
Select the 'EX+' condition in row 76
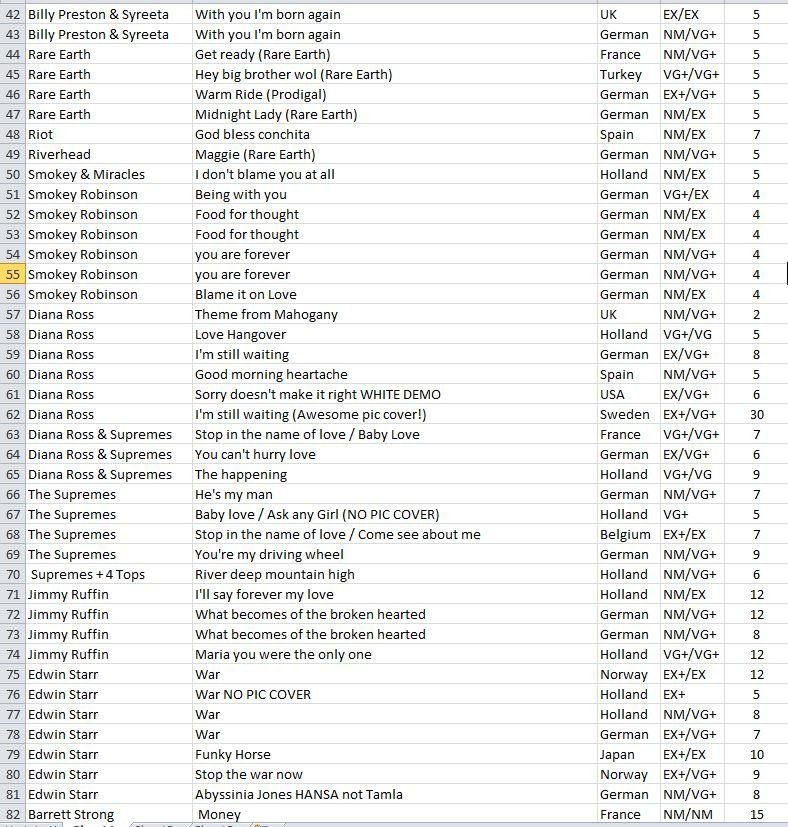click(693, 695)
